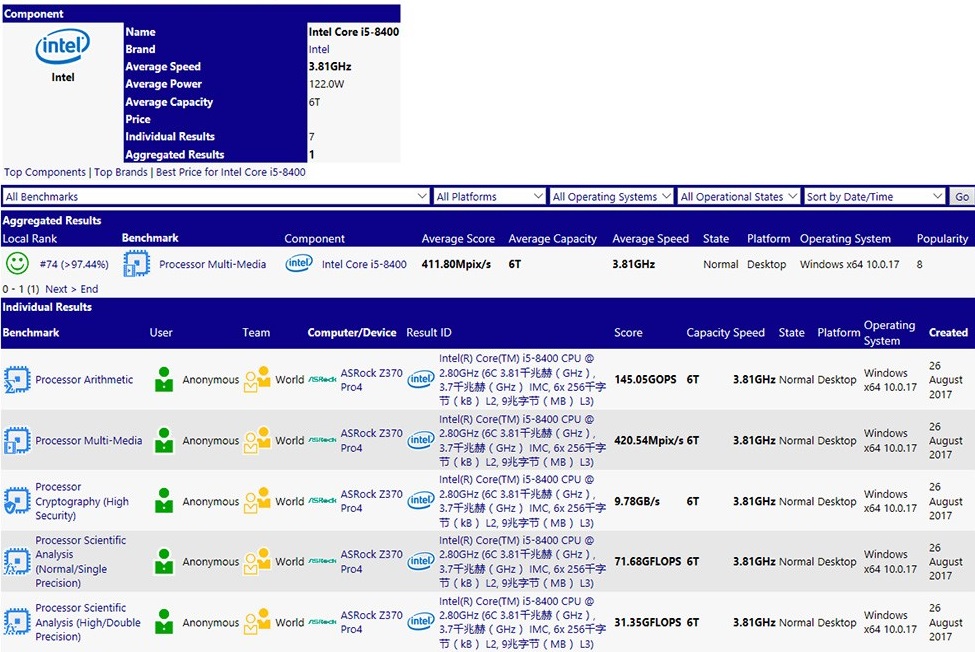Screen dimensions: 975x652
Task: Click the ASRock logo in the High/Double Precision row
Action: coord(322,622)
